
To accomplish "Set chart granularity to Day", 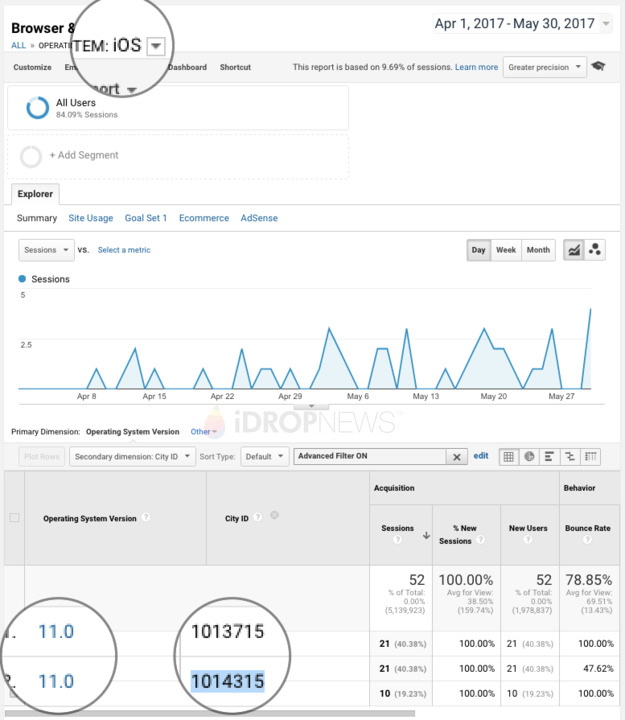I will 479,250.
